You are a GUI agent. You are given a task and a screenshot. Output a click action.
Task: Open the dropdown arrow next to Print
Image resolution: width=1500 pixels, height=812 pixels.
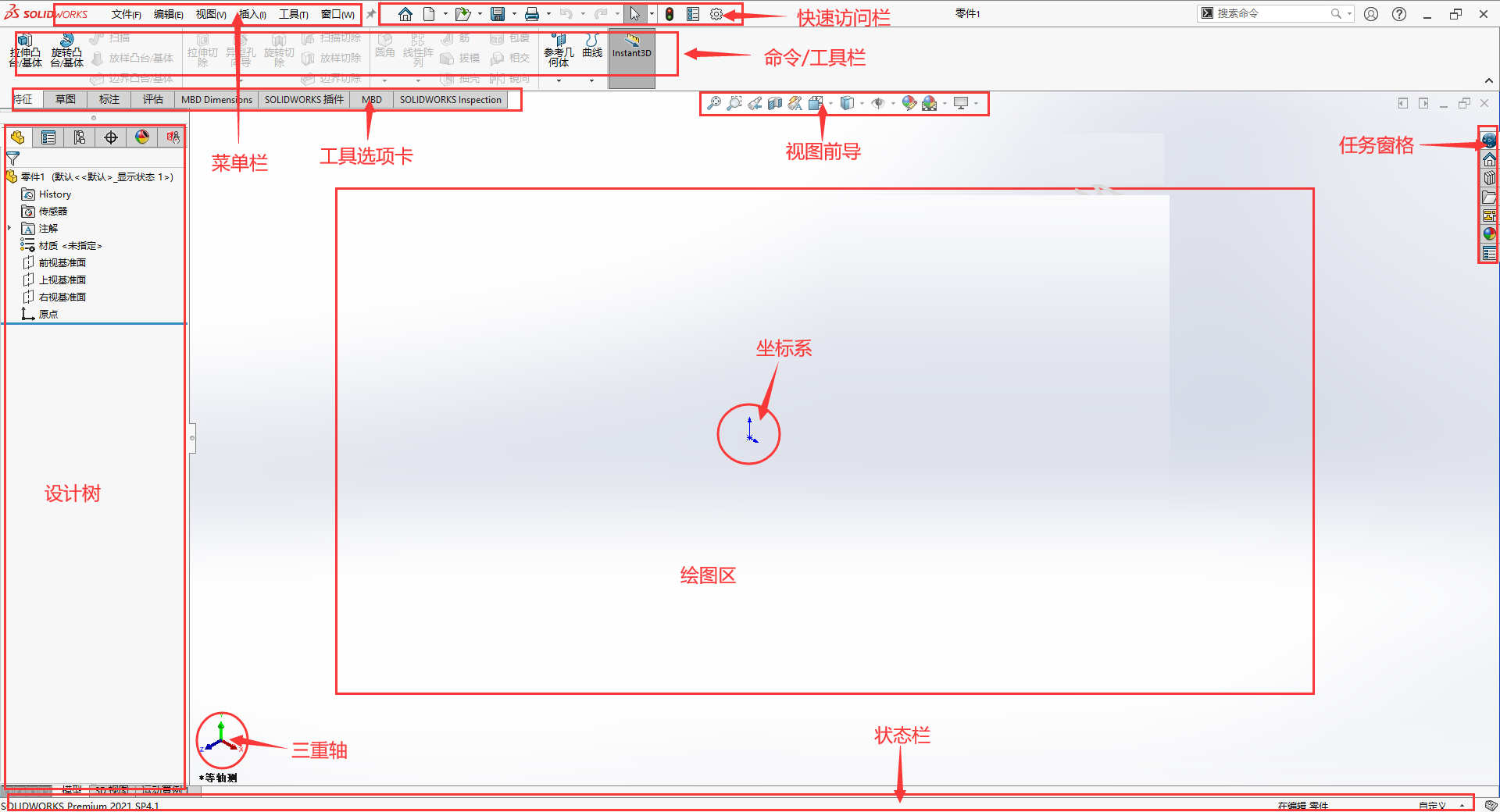click(548, 14)
